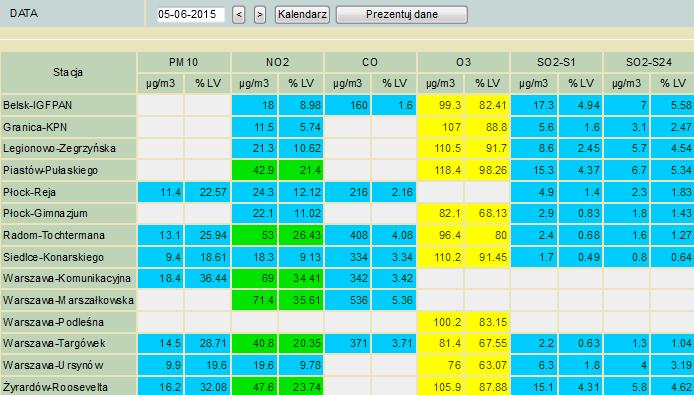Select the Belsk-IGFPAN station row

(347, 105)
